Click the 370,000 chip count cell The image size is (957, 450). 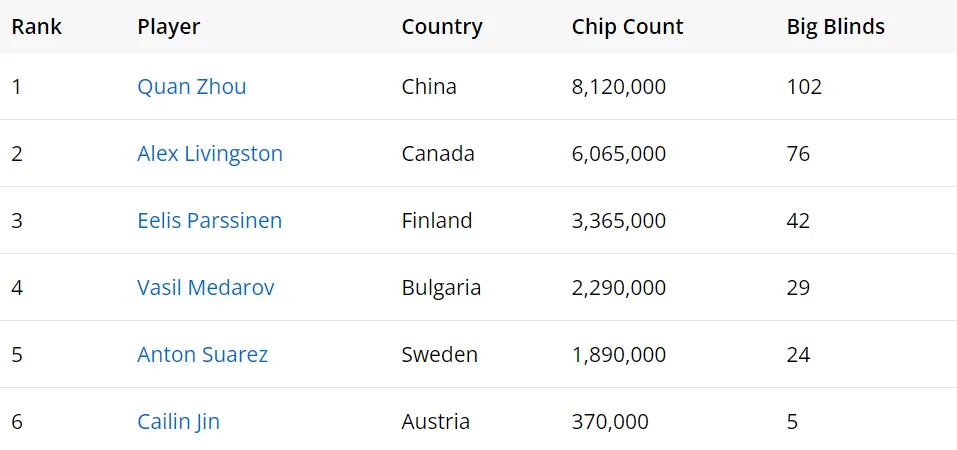[610, 422]
